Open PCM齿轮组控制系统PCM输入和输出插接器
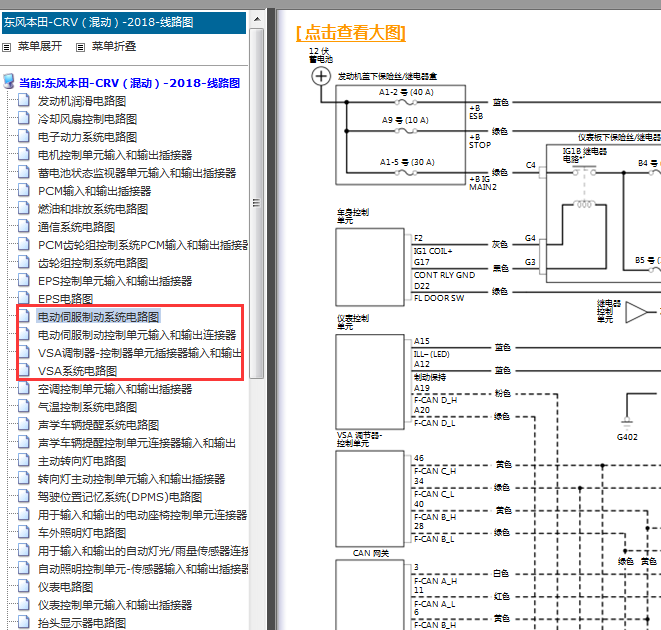Screen dimensions: 661x630 click(x=142, y=245)
